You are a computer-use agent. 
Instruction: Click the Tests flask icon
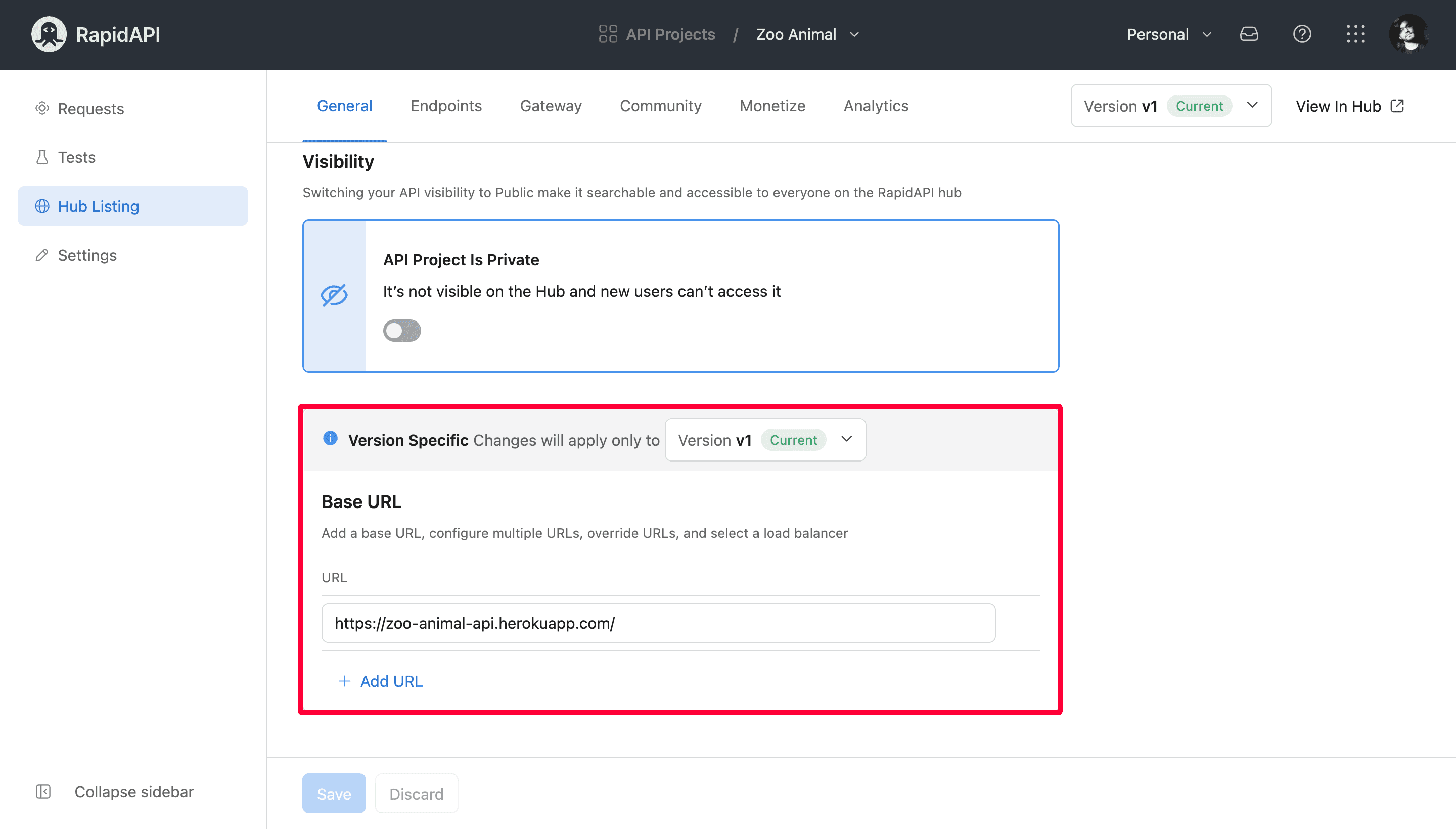click(x=42, y=157)
